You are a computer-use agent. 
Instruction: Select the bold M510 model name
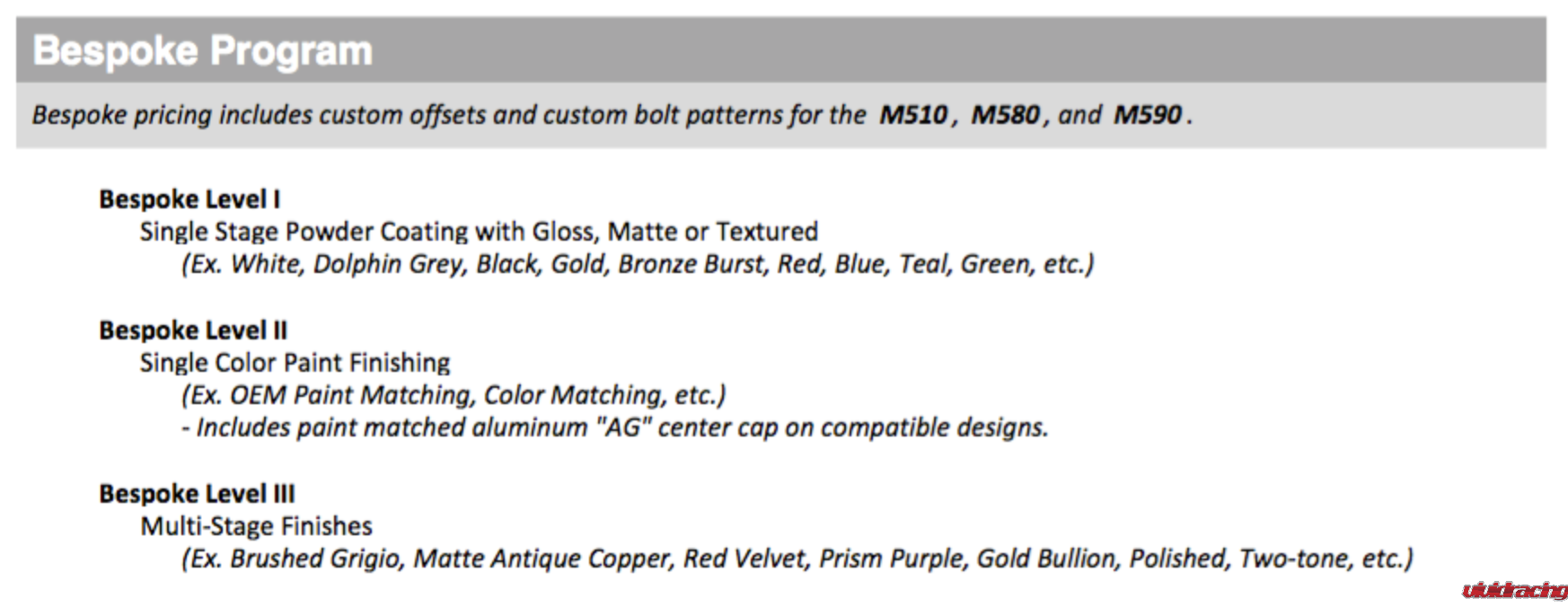pos(913,115)
